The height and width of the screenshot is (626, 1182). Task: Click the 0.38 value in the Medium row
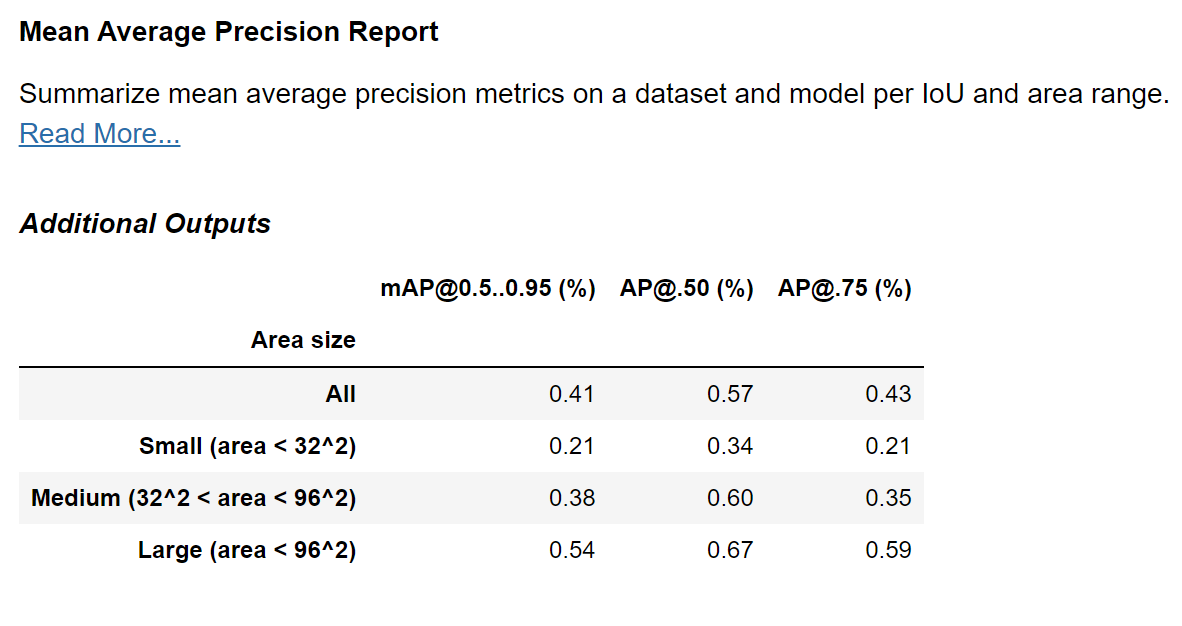[572, 498]
